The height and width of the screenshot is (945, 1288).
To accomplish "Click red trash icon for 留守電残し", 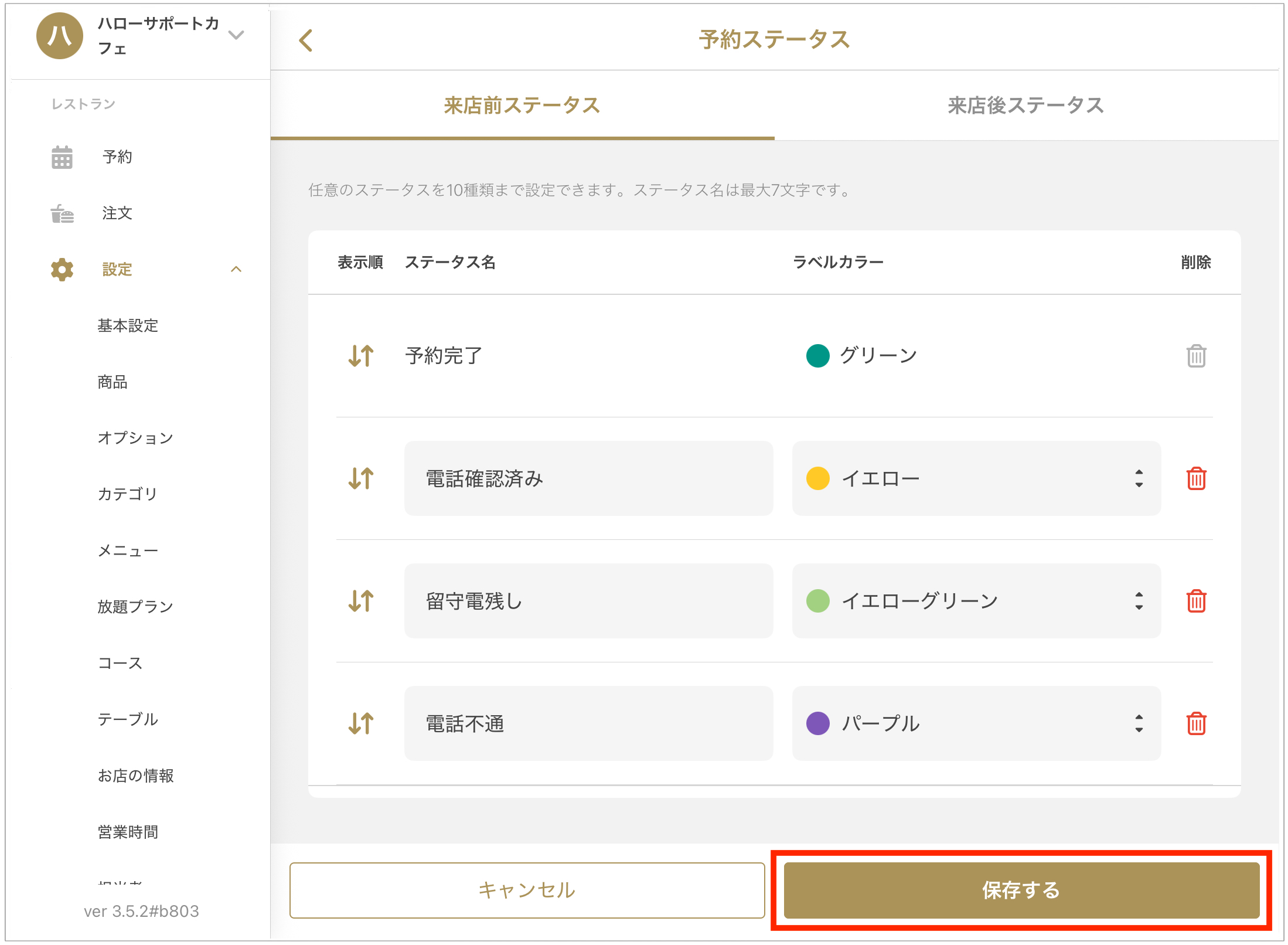I will 1195,601.
